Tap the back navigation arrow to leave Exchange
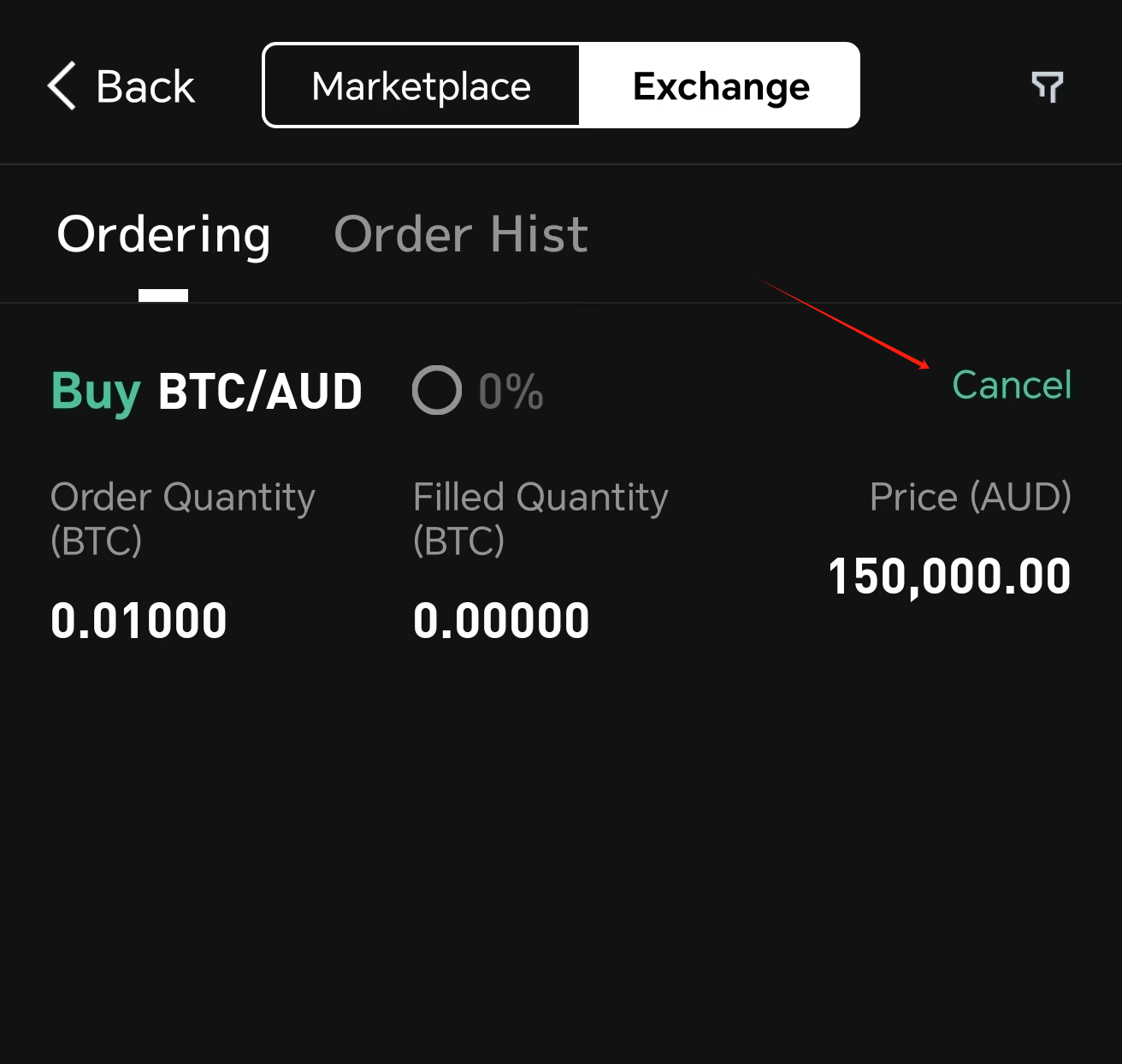Image resolution: width=1122 pixels, height=1064 pixels. (59, 86)
